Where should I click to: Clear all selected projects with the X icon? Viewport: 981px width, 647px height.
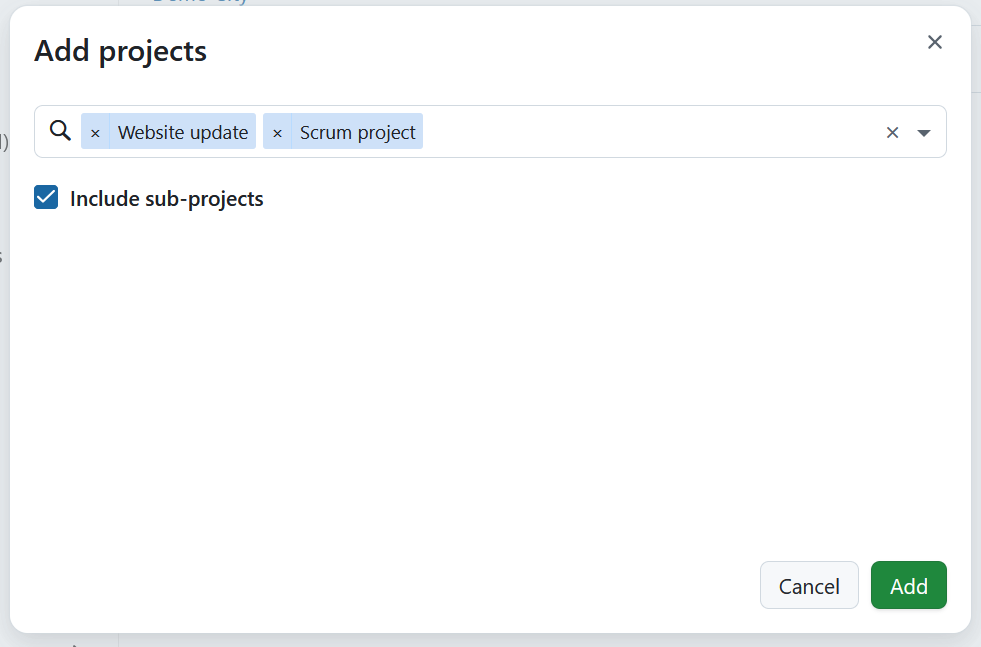coord(891,131)
